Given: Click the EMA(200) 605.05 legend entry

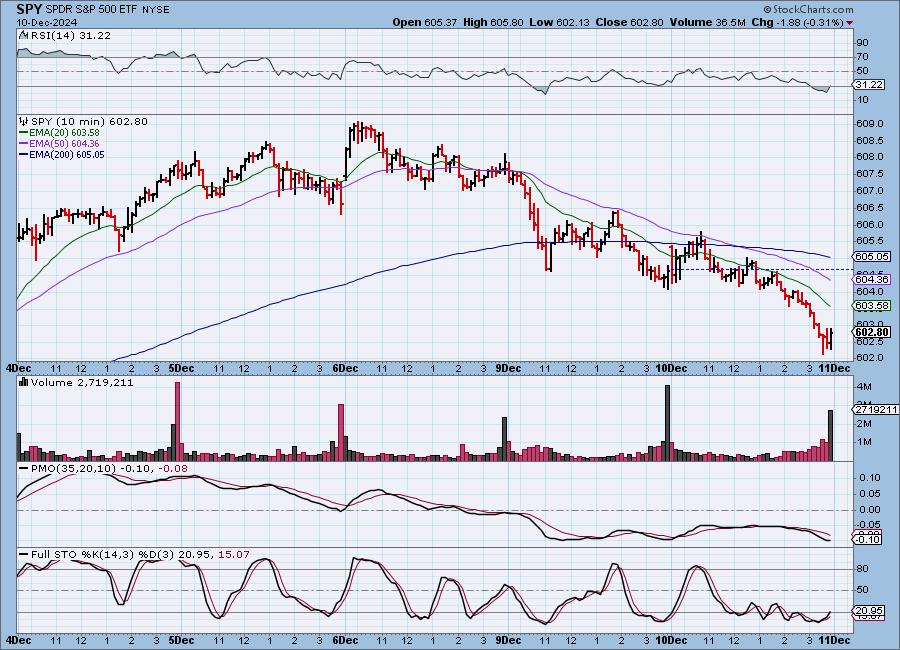Looking at the screenshot, I should [x=67, y=154].
